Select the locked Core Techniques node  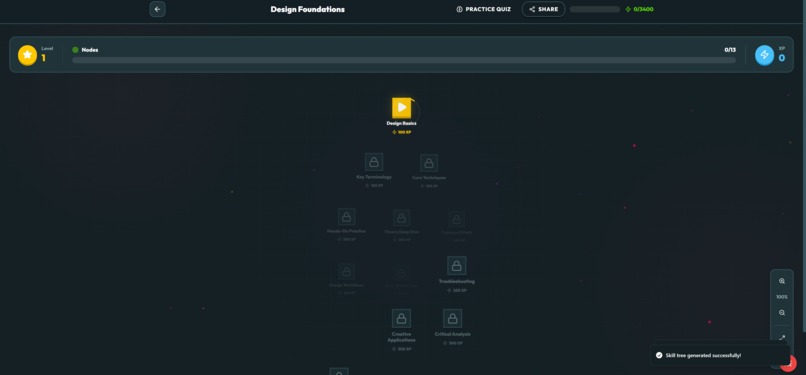[429, 163]
